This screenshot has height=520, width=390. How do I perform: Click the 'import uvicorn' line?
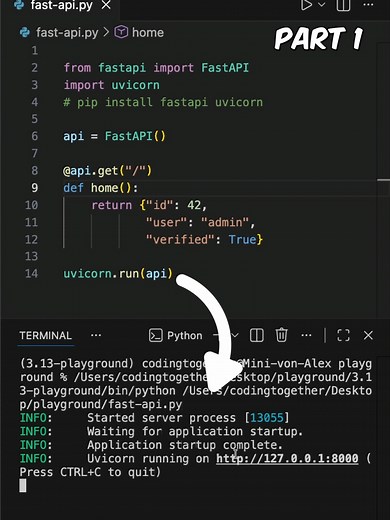[x=112, y=85]
